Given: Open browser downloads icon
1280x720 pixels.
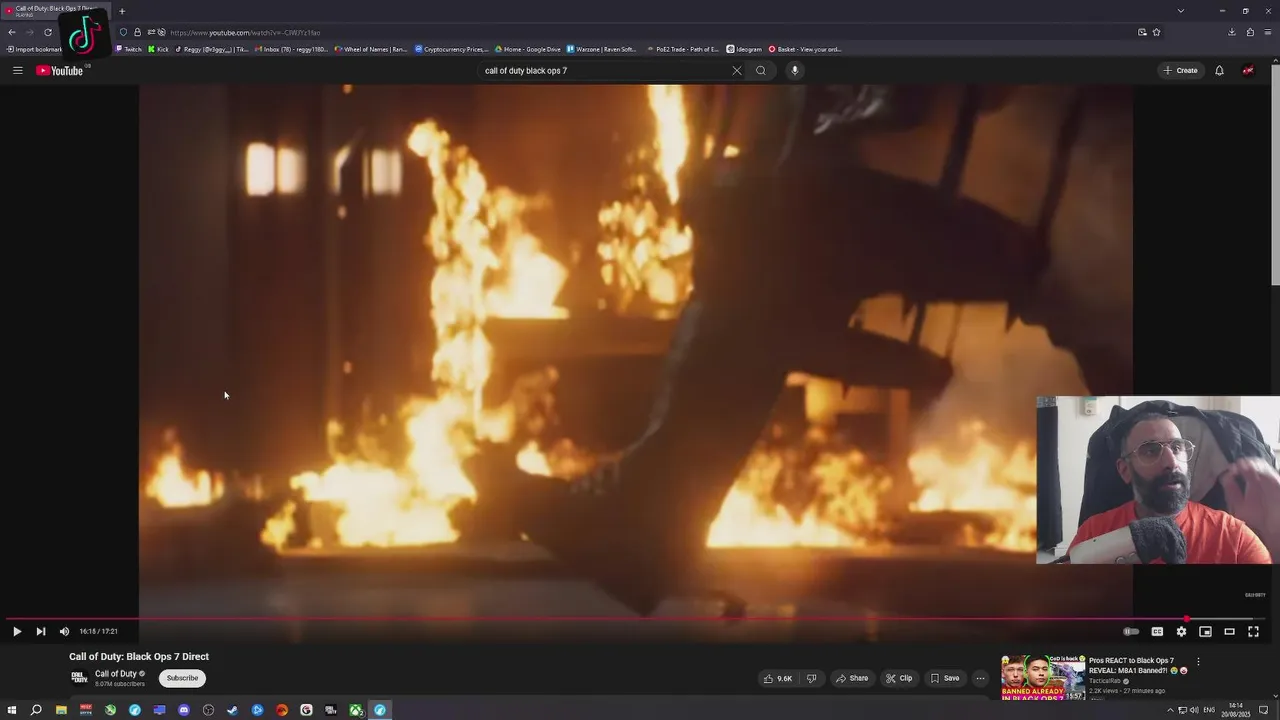Looking at the screenshot, I should pyautogui.click(x=1232, y=32).
